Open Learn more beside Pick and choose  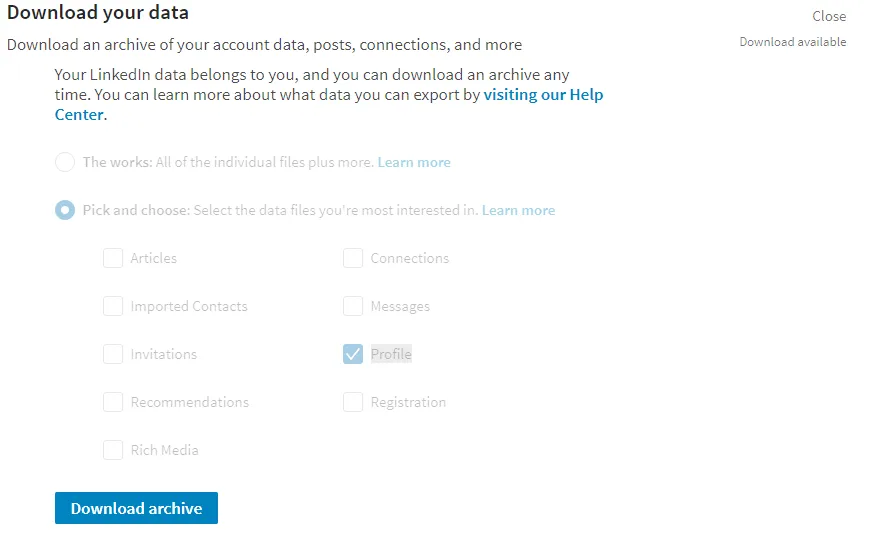[x=518, y=210]
